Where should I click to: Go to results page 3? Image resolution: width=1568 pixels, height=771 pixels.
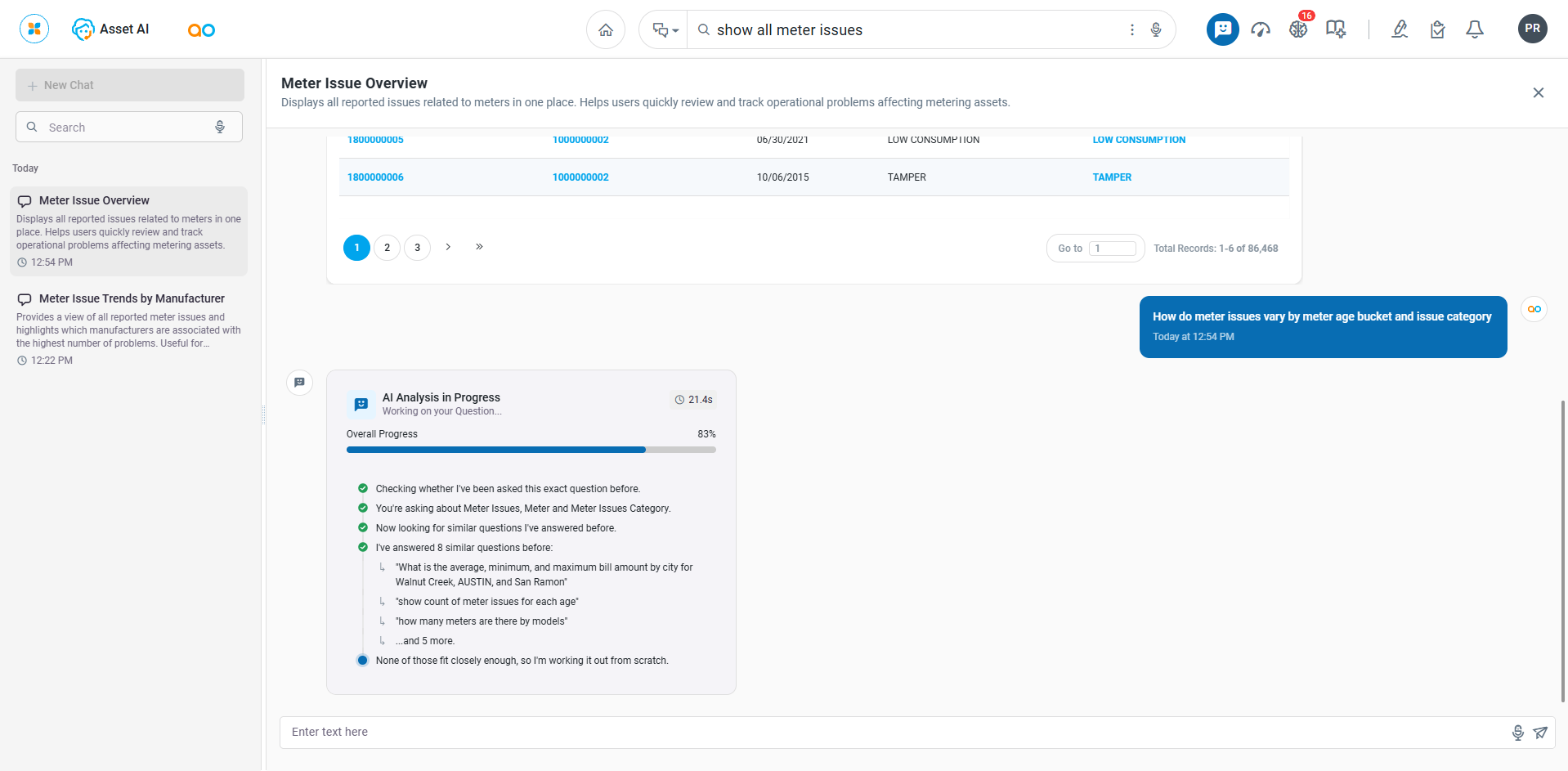(x=418, y=248)
